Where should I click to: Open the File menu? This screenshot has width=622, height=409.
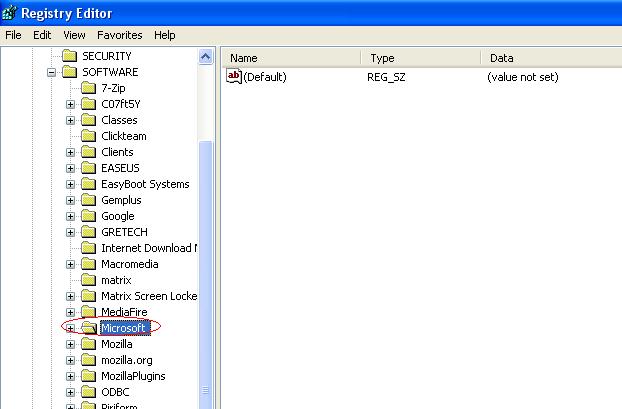click(x=13, y=35)
